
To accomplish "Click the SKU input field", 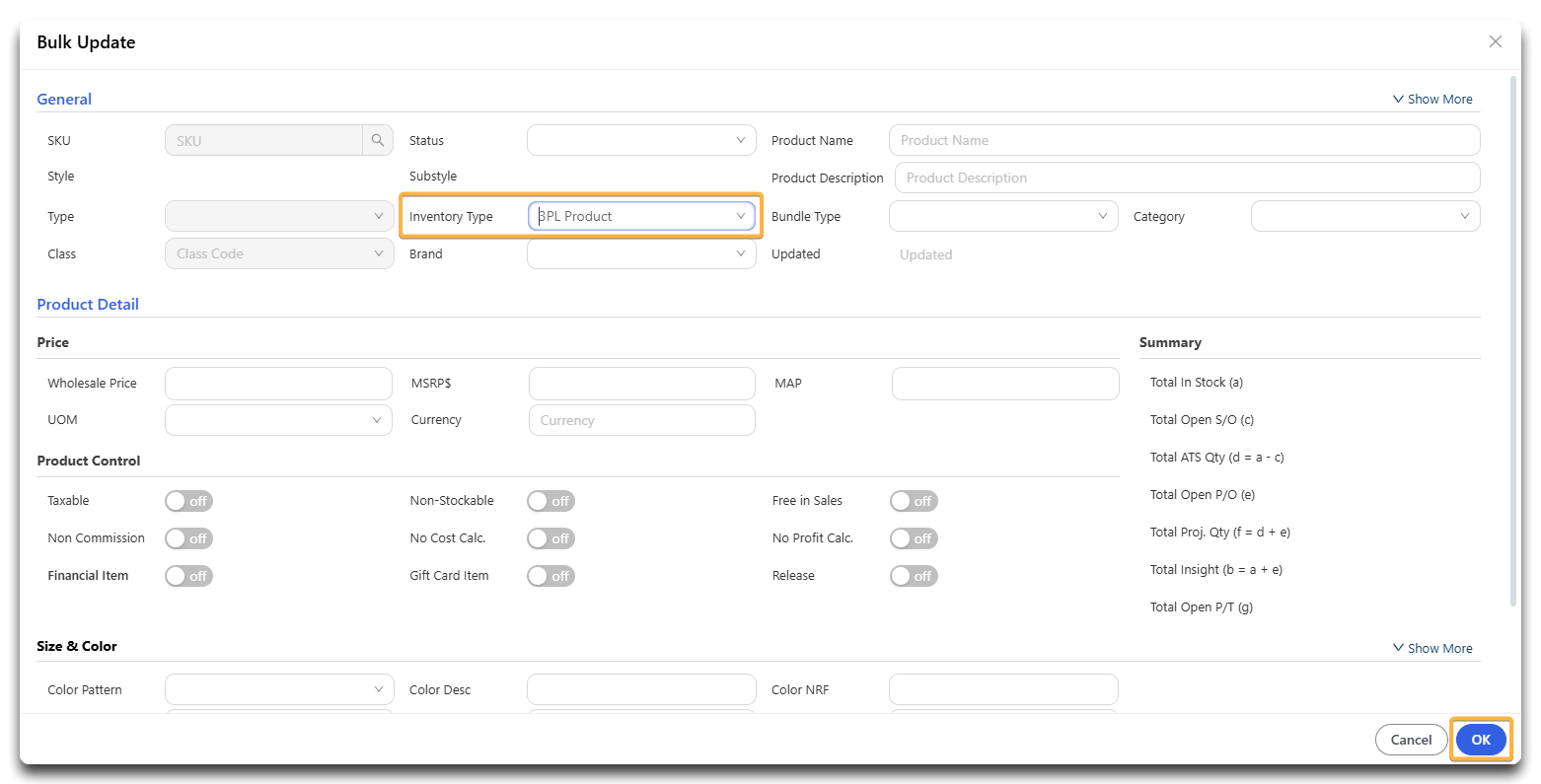I will pyautogui.click(x=263, y=140).
